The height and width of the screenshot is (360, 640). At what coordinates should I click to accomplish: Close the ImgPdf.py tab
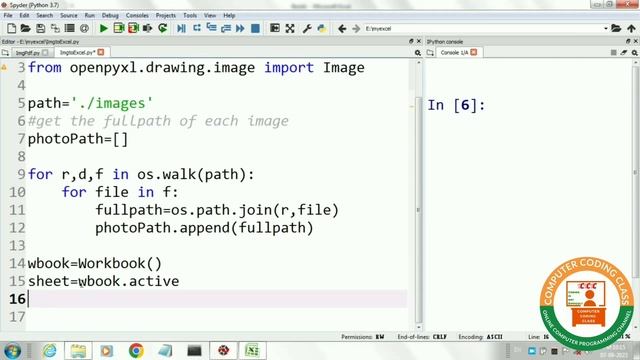click(x=45, y=53)
